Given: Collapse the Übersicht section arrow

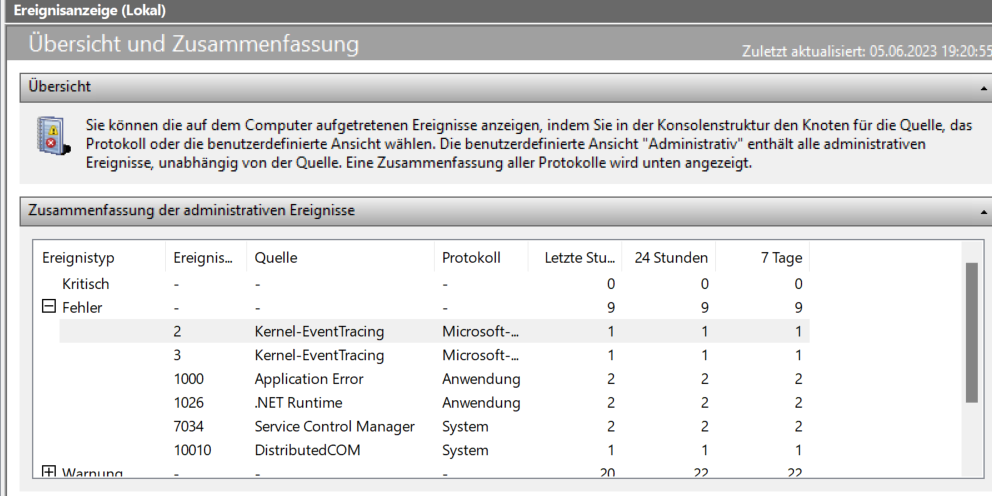Looking at the screenshot, I should 984,87.
